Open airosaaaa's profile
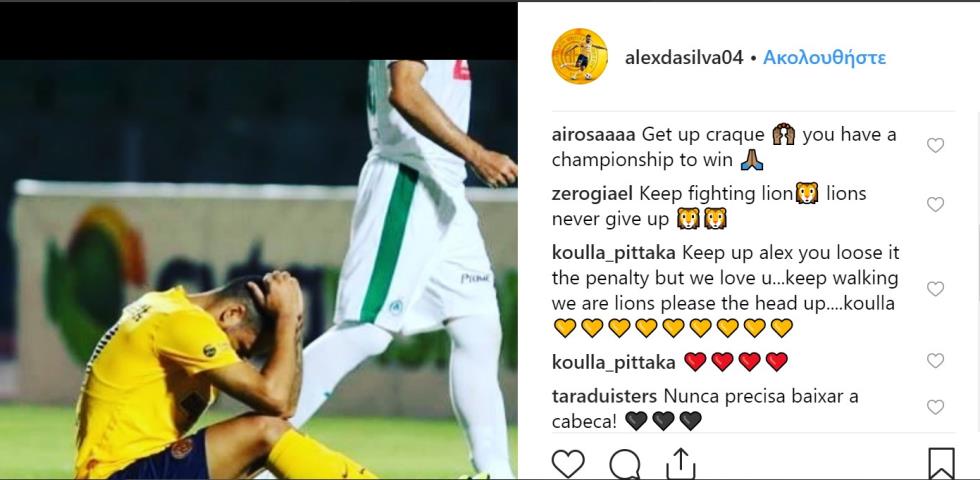The image size is (980, 480). point(593,134)
